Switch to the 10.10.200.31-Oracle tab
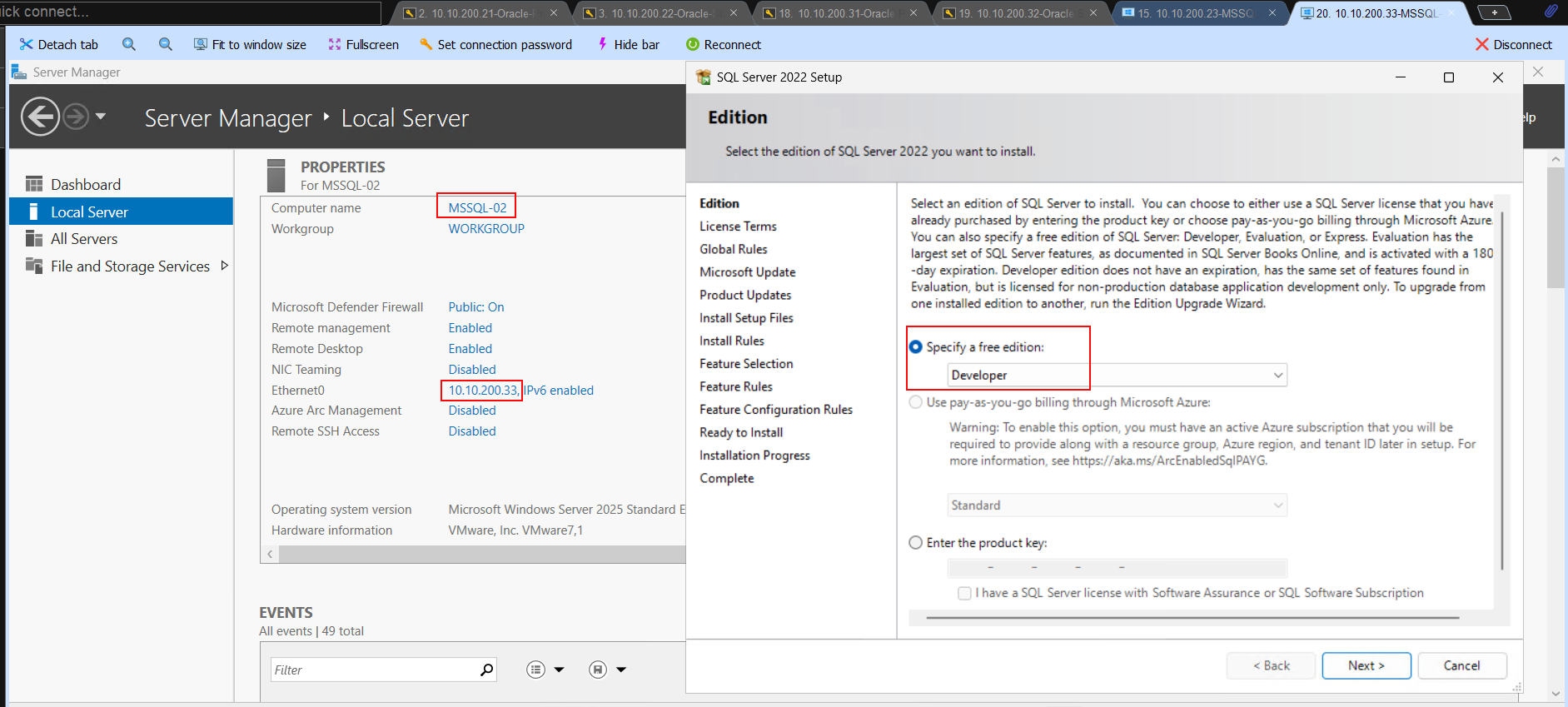This screenshot has width=1568, height=707. point(841,13)
